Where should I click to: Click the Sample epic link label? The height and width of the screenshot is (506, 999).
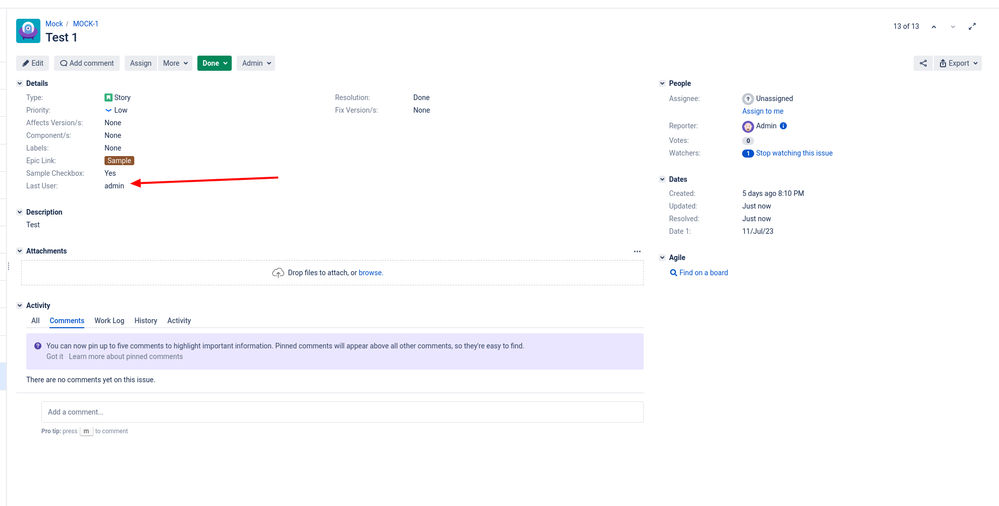coord(119,161)
